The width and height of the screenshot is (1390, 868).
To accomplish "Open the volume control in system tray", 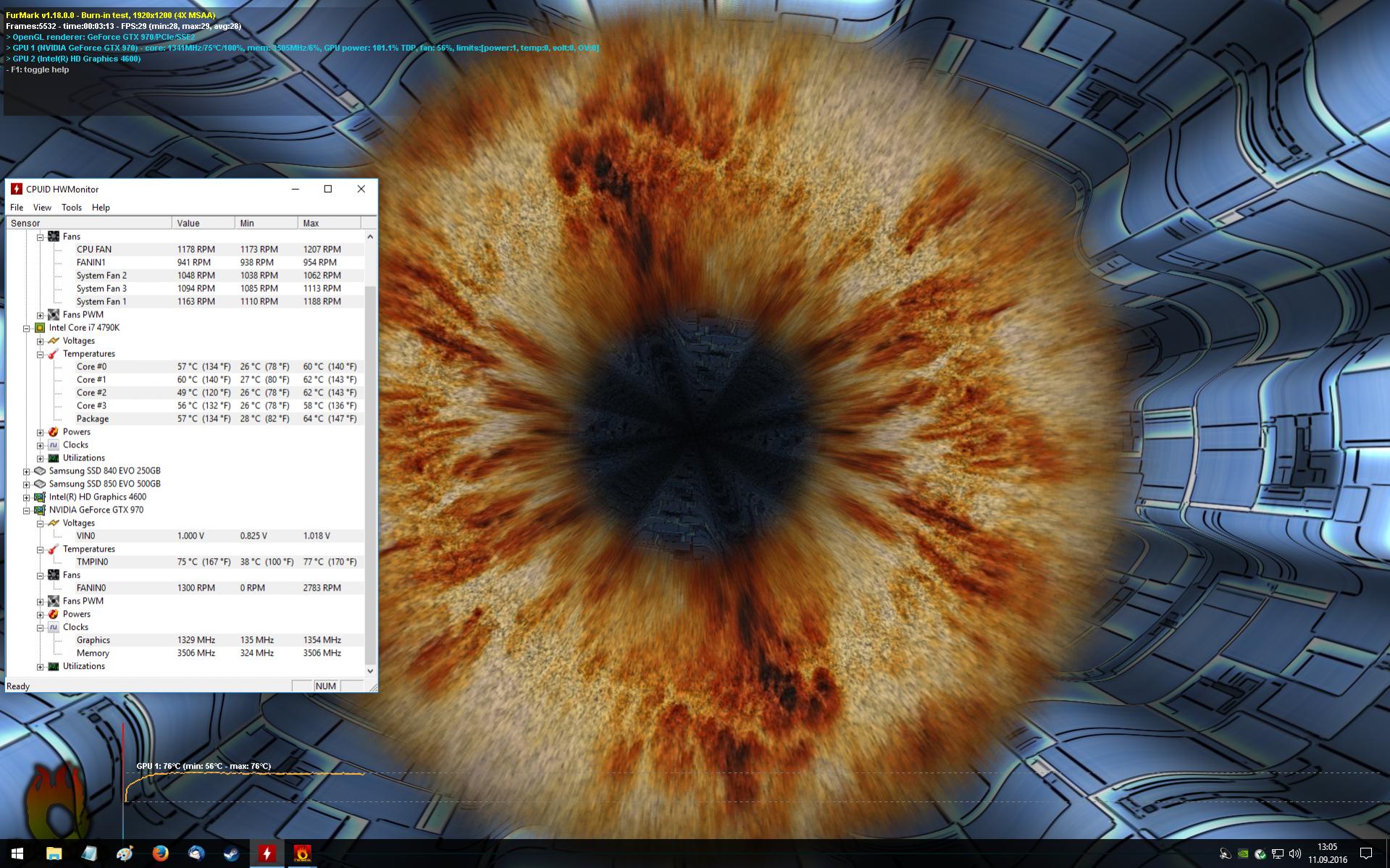I will click(1295, 854).
